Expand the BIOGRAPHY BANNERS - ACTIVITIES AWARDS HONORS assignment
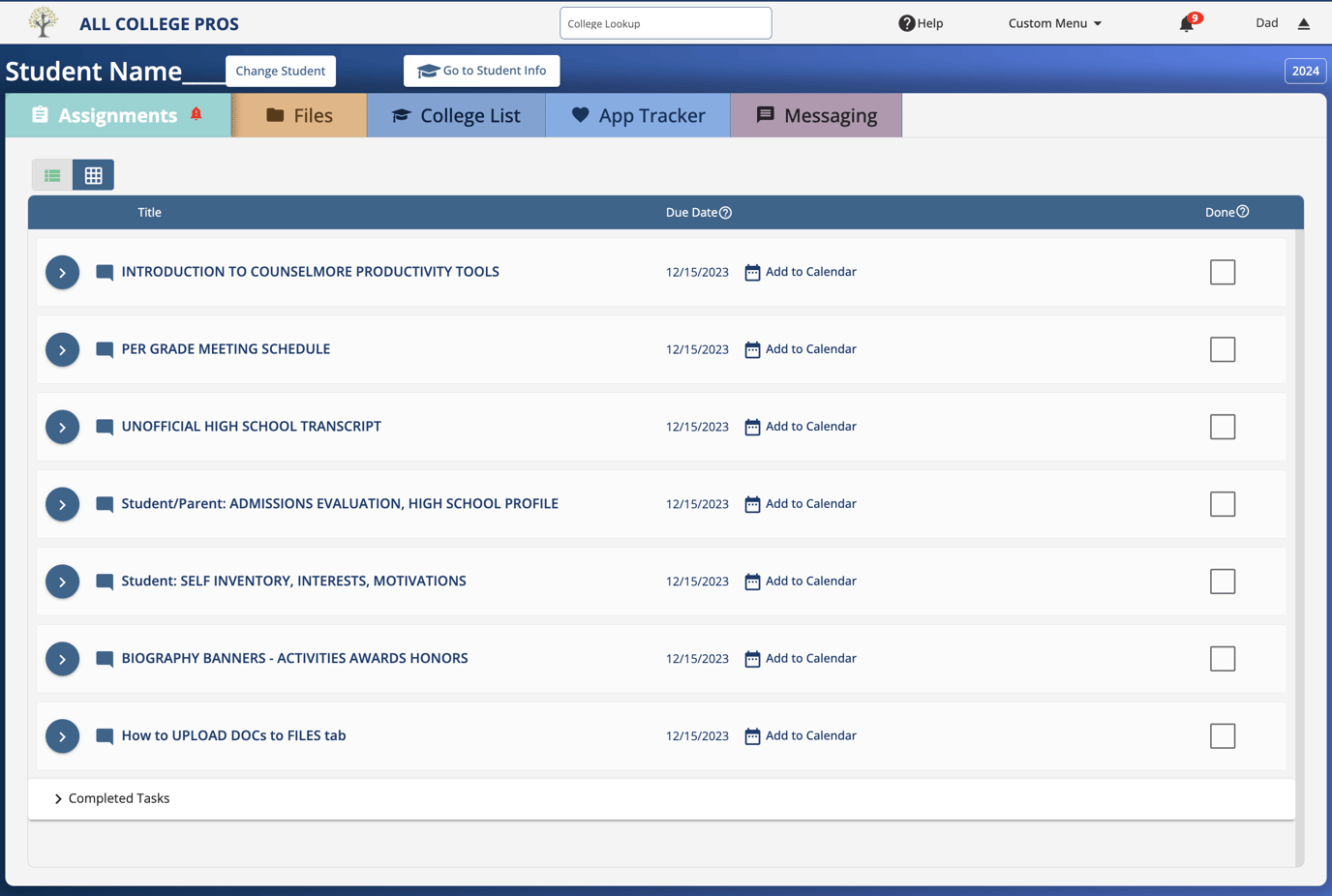The height and width of the screenshot is (896, 1332). [62, 659]
